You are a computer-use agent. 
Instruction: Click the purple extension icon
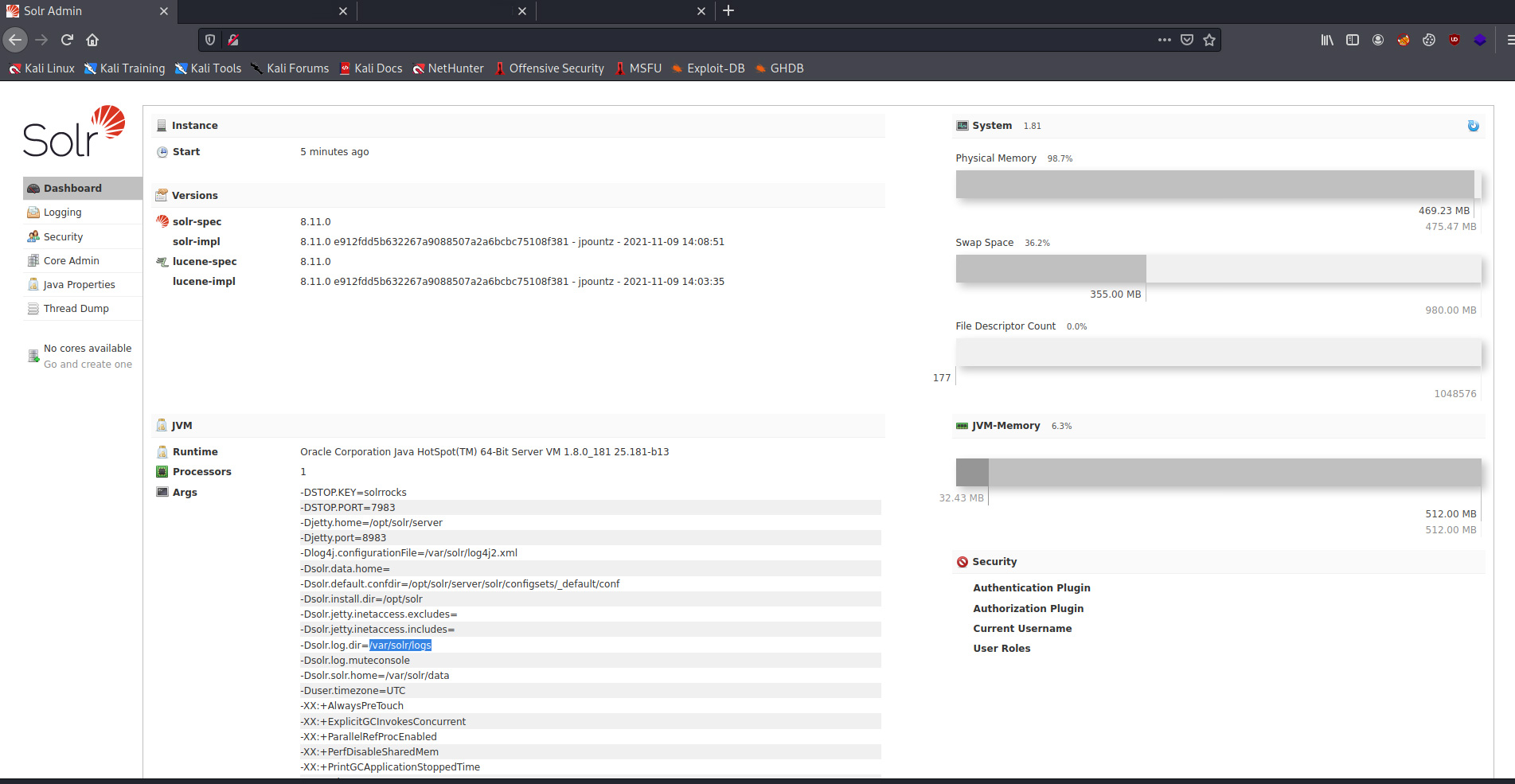(1480, 40)
